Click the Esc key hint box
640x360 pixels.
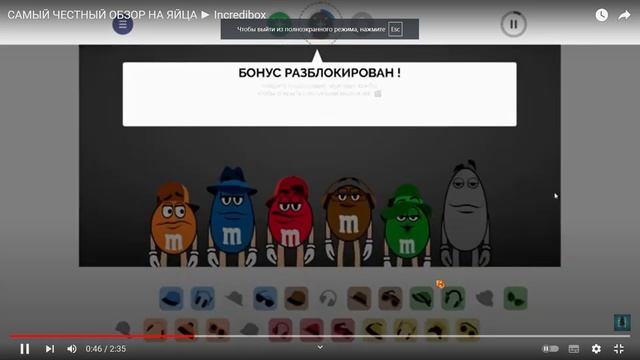[x=395, y=29]
